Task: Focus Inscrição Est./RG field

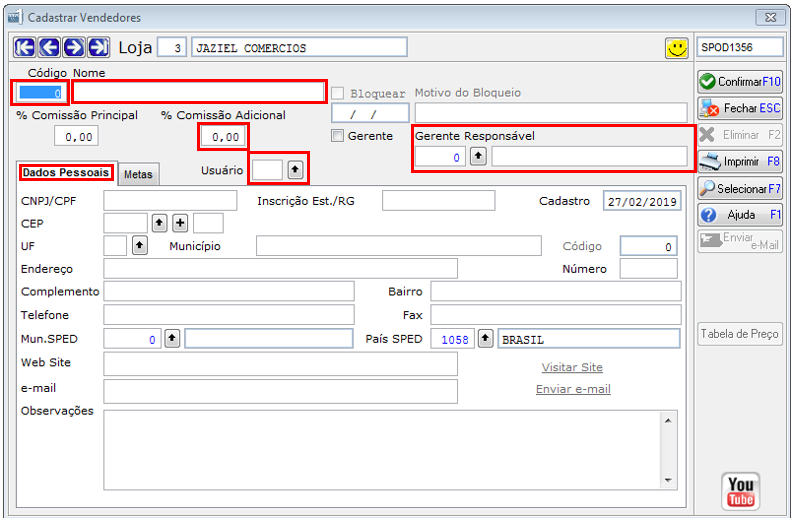Action: [438, 201]
